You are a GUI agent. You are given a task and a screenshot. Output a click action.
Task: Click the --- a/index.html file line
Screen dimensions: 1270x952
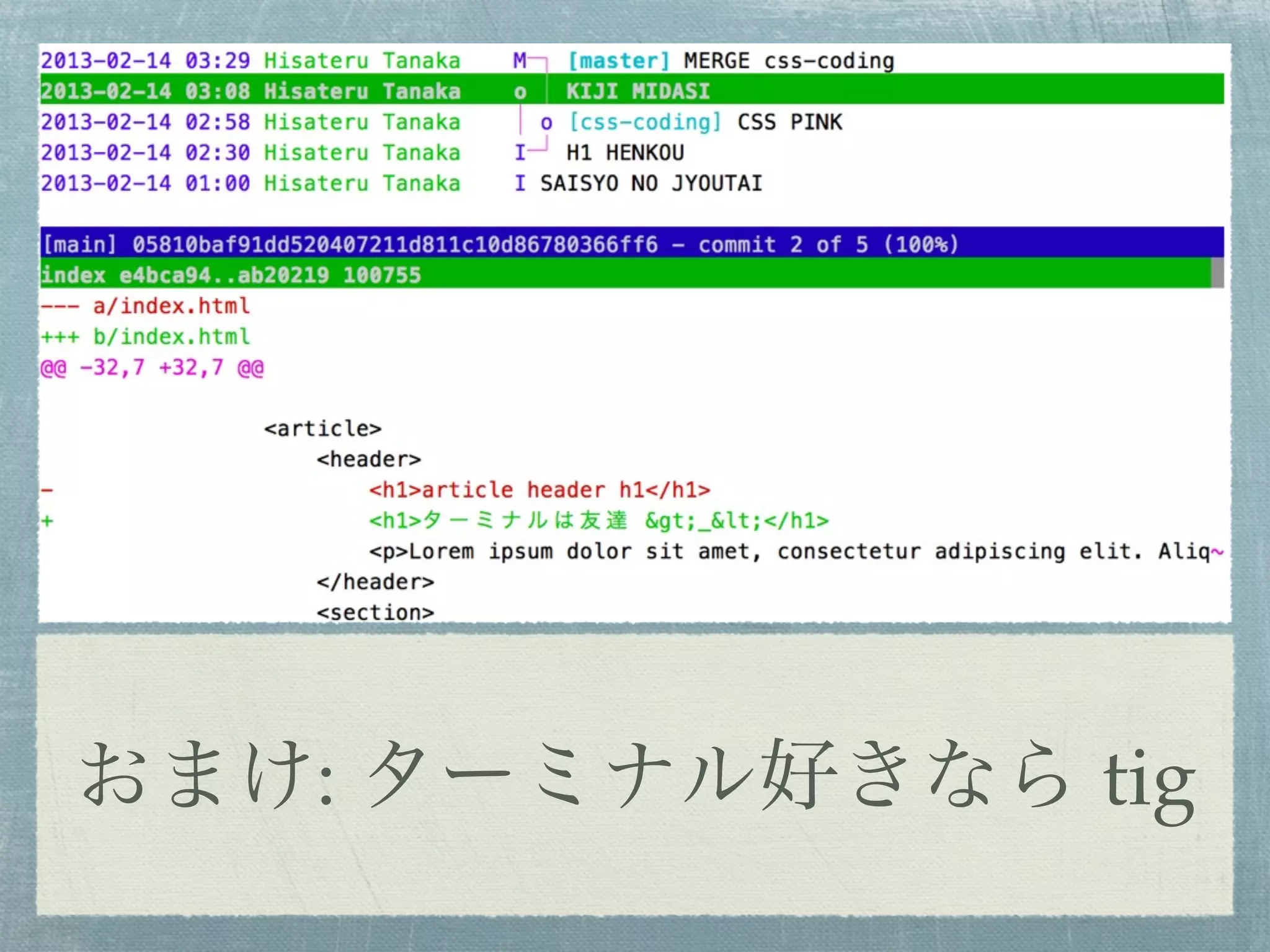click(146, 306)
